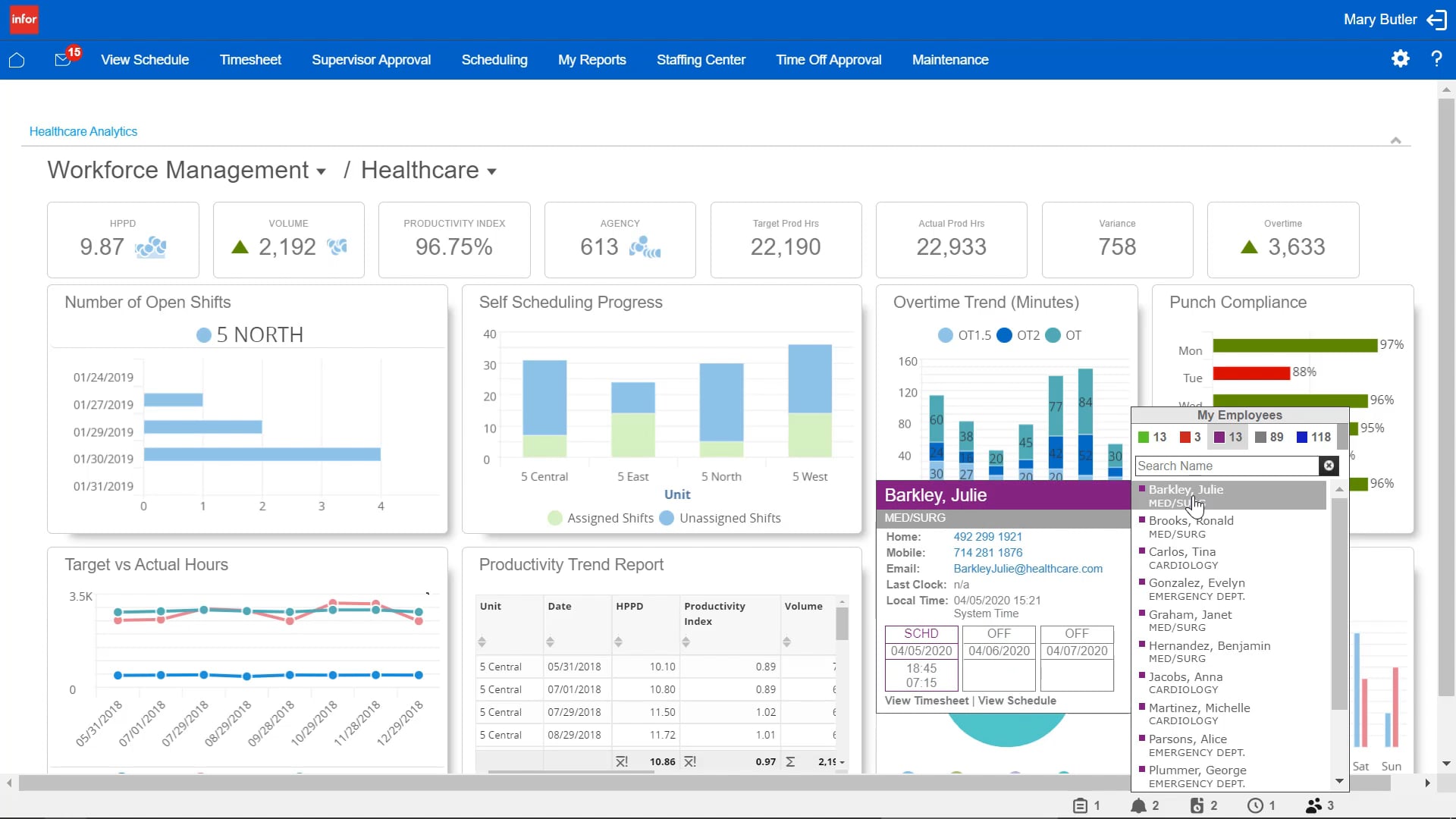
Task: Open Maintenance menu
Action: [x=950, y=60]
